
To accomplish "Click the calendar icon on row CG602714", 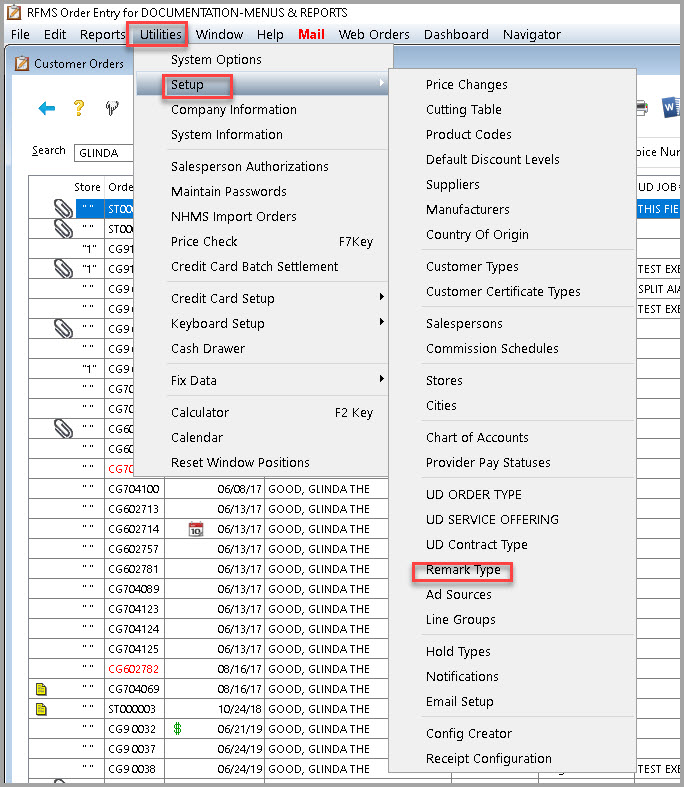I will coord(196,529).
